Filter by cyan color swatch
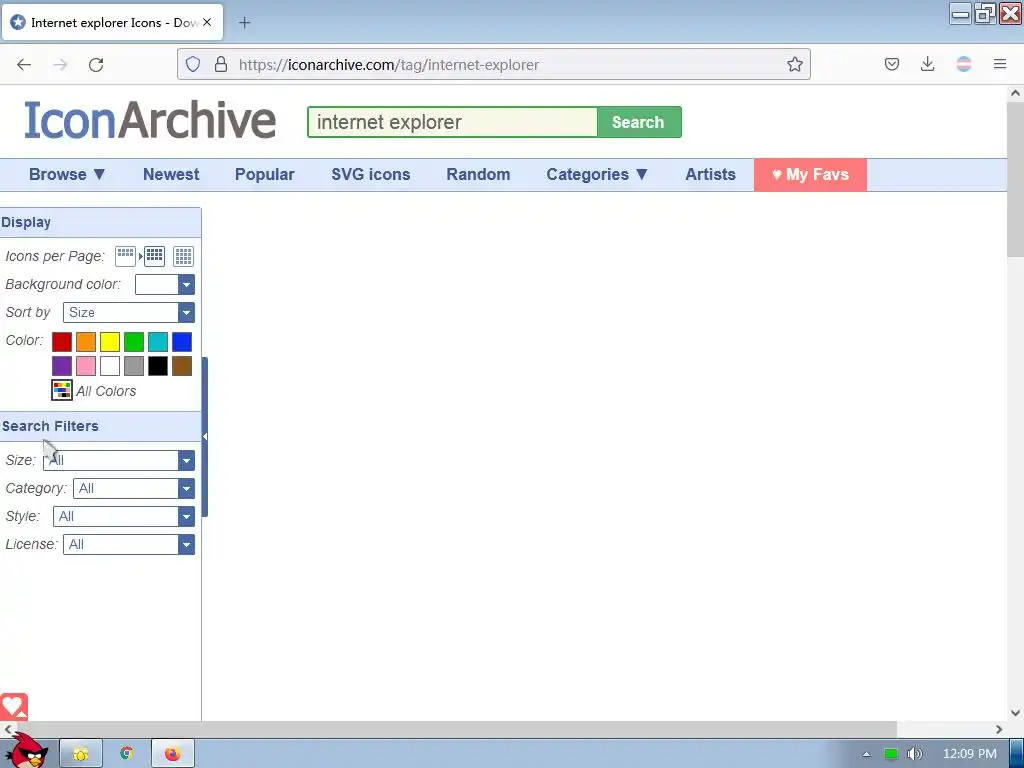The height and width of the screenshot is (768, 1024). (158, 342)
